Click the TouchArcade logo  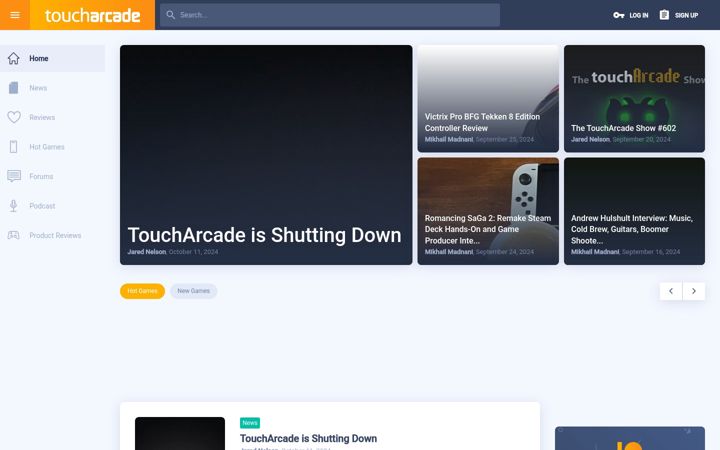click(x=92, y=15)
